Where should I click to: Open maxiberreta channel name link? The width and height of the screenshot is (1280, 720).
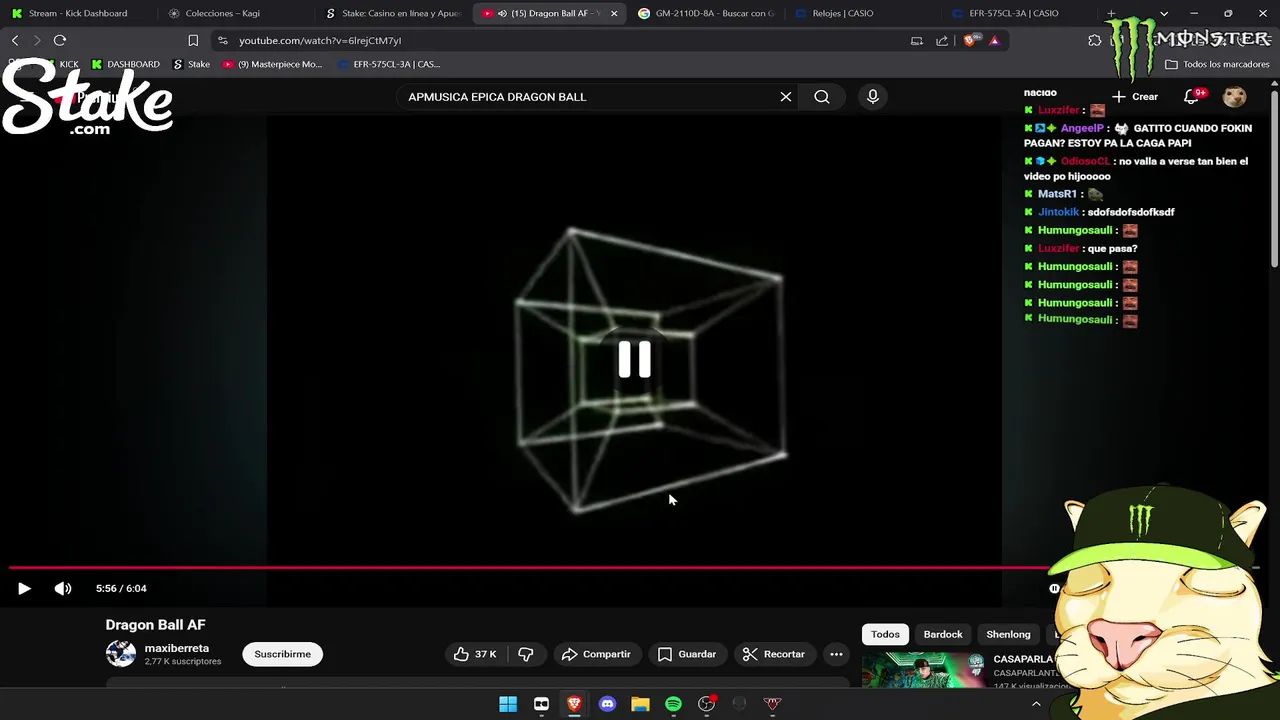tap(177, 648)
